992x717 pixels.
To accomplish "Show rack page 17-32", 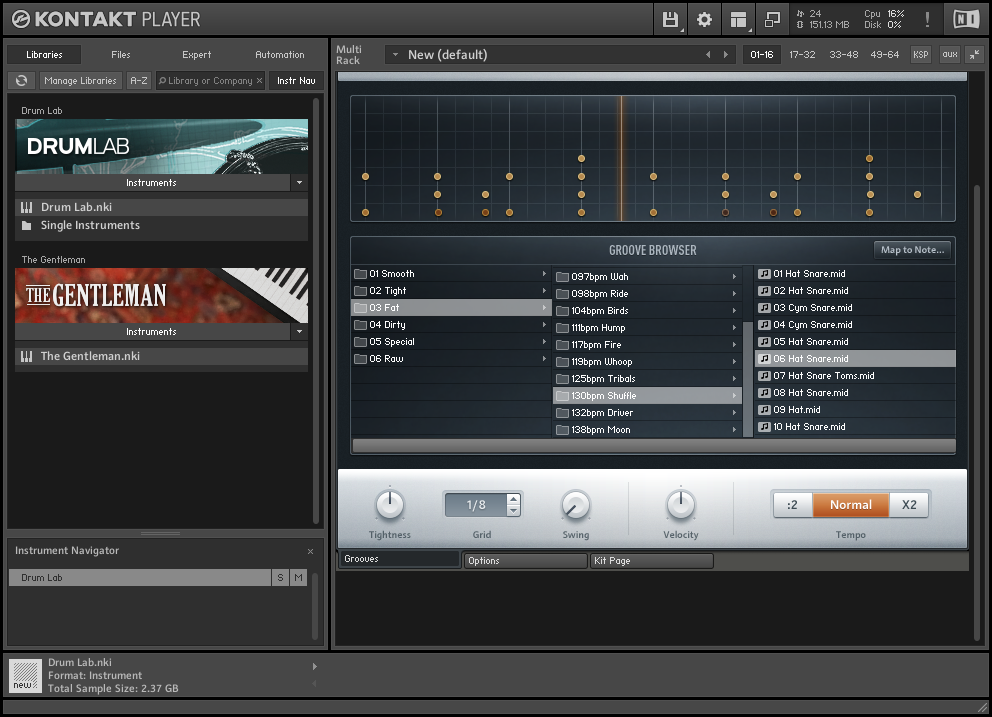I will tap(802, 54).
